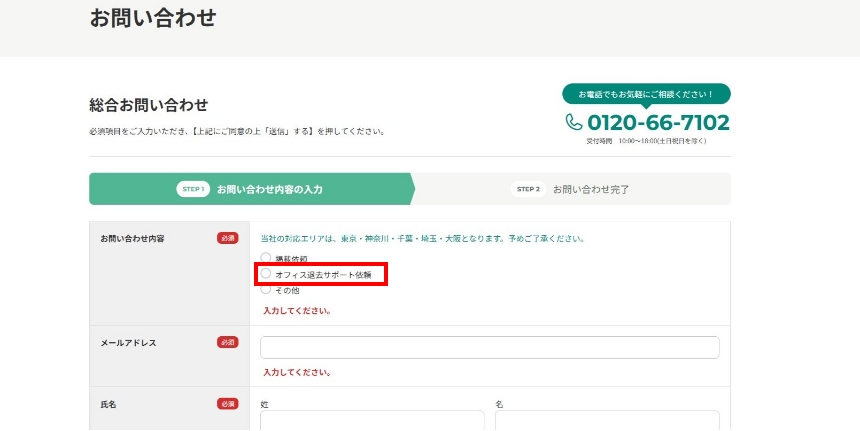Image resolution: width=860 pixels, height=431 pixels.
Task: Click the お問い合わせ page title
Action: coord(152,18)
